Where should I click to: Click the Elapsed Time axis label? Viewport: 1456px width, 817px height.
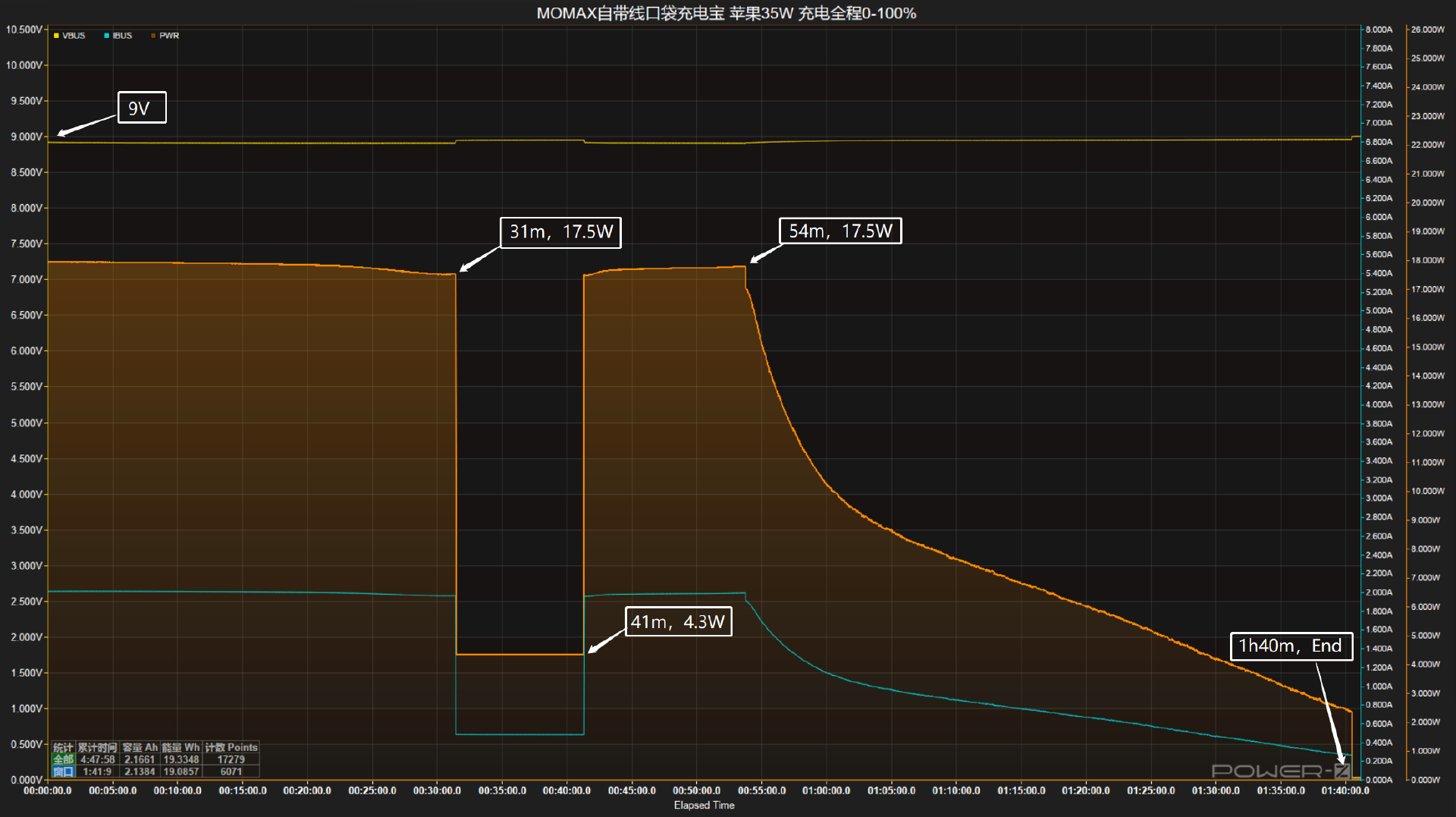pyautogui.click(x=704, y=806)
